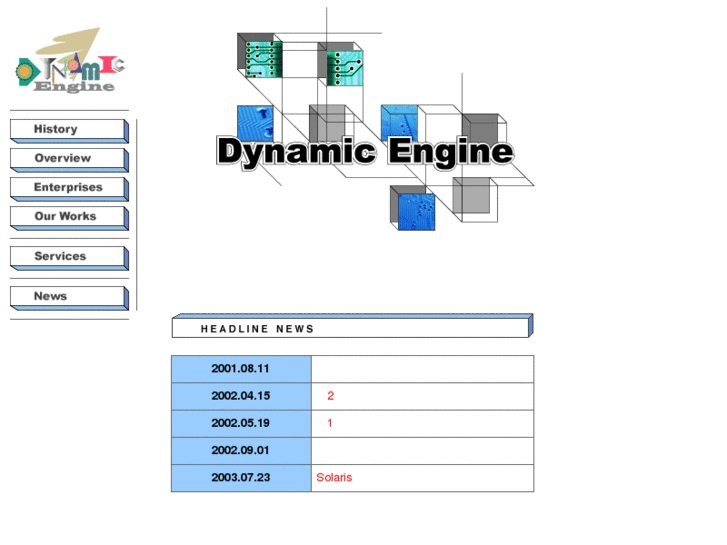The width and height of the screenshot is (727, 545).
Task: Open the red Solaris news link
Action: [x=334, y=478]
